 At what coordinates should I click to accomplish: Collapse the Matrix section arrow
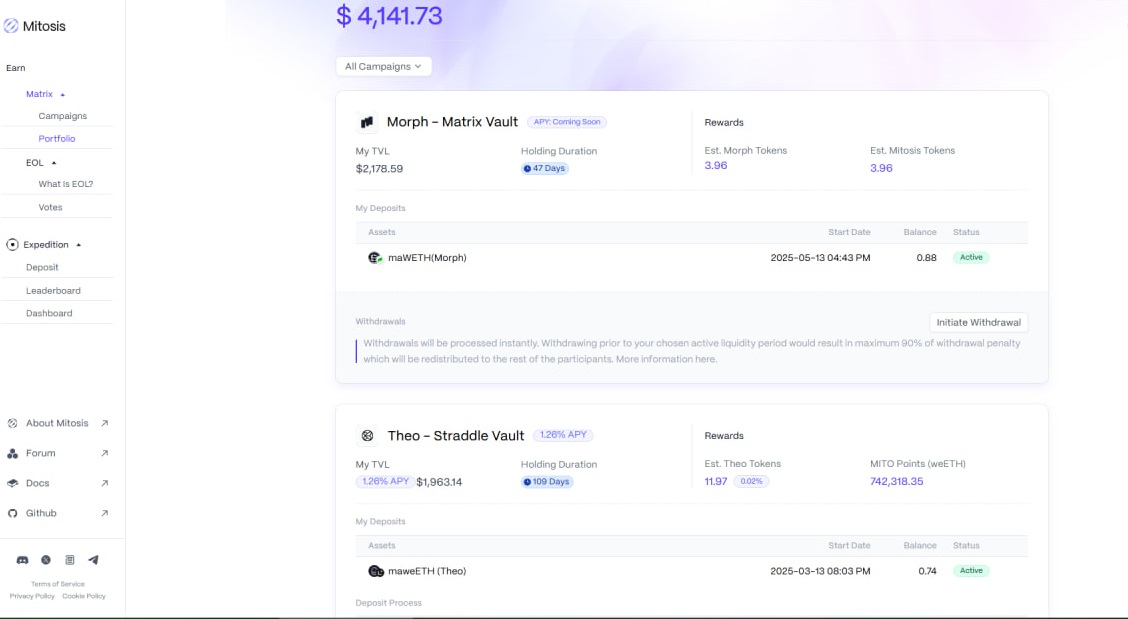pyautogui.click(x=63, y=94)
